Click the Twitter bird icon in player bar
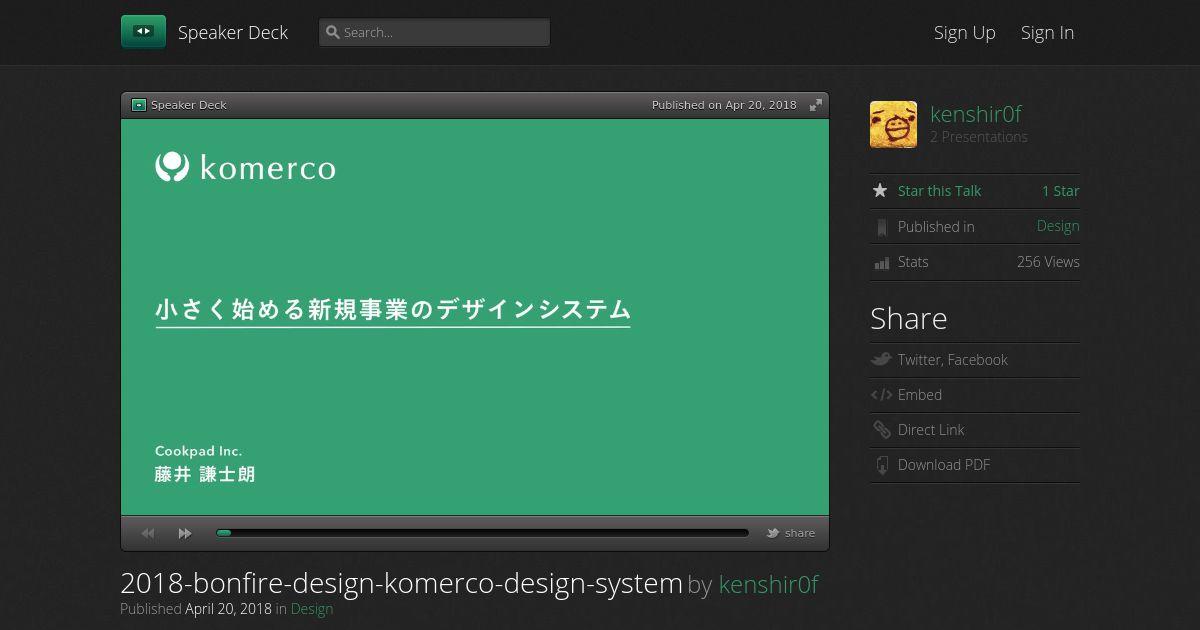Viewport: 1200px width, 630px height. tap(773, 533)
